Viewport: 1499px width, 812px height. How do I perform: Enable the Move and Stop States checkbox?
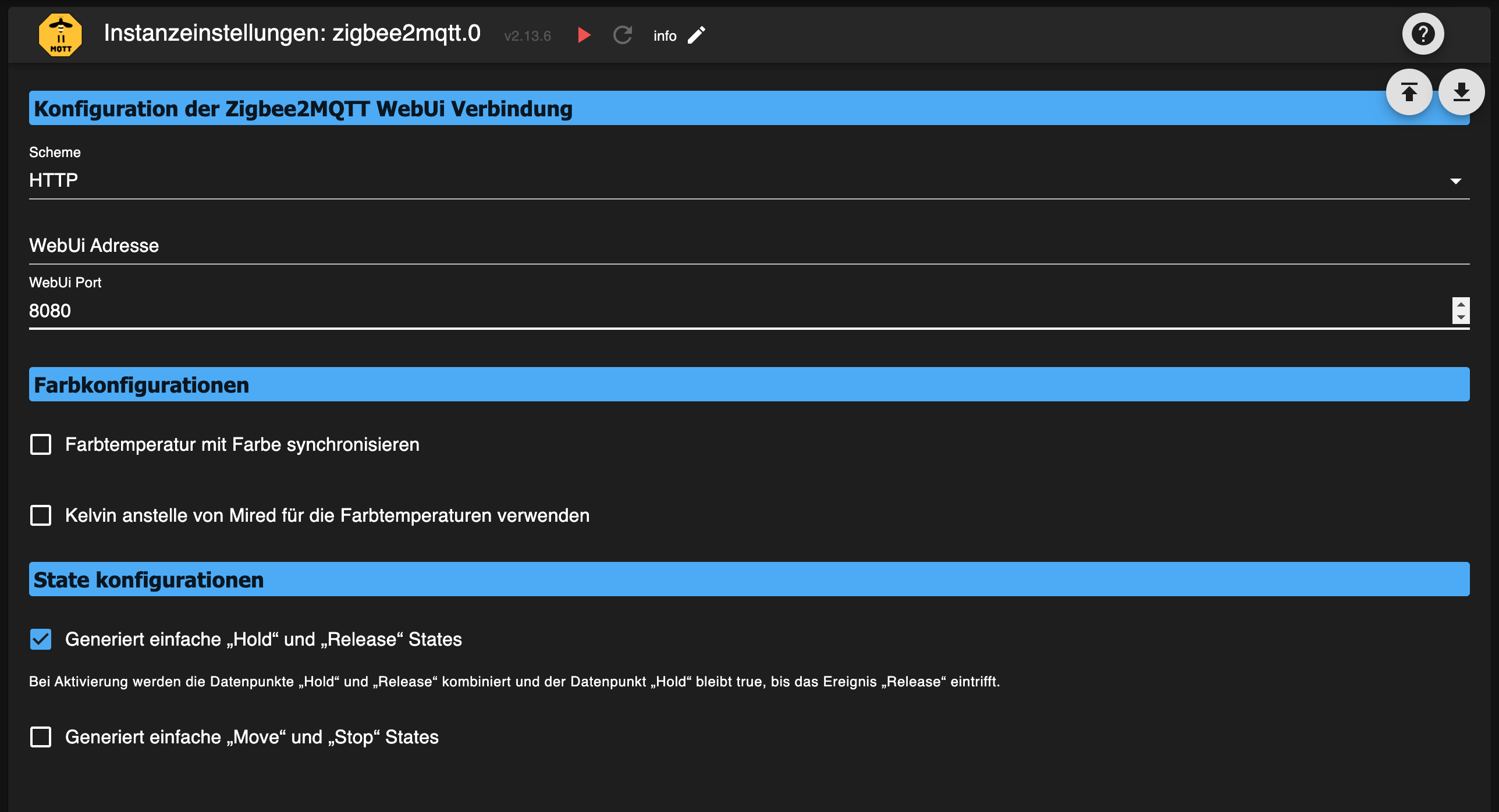(x=41, y=737)
